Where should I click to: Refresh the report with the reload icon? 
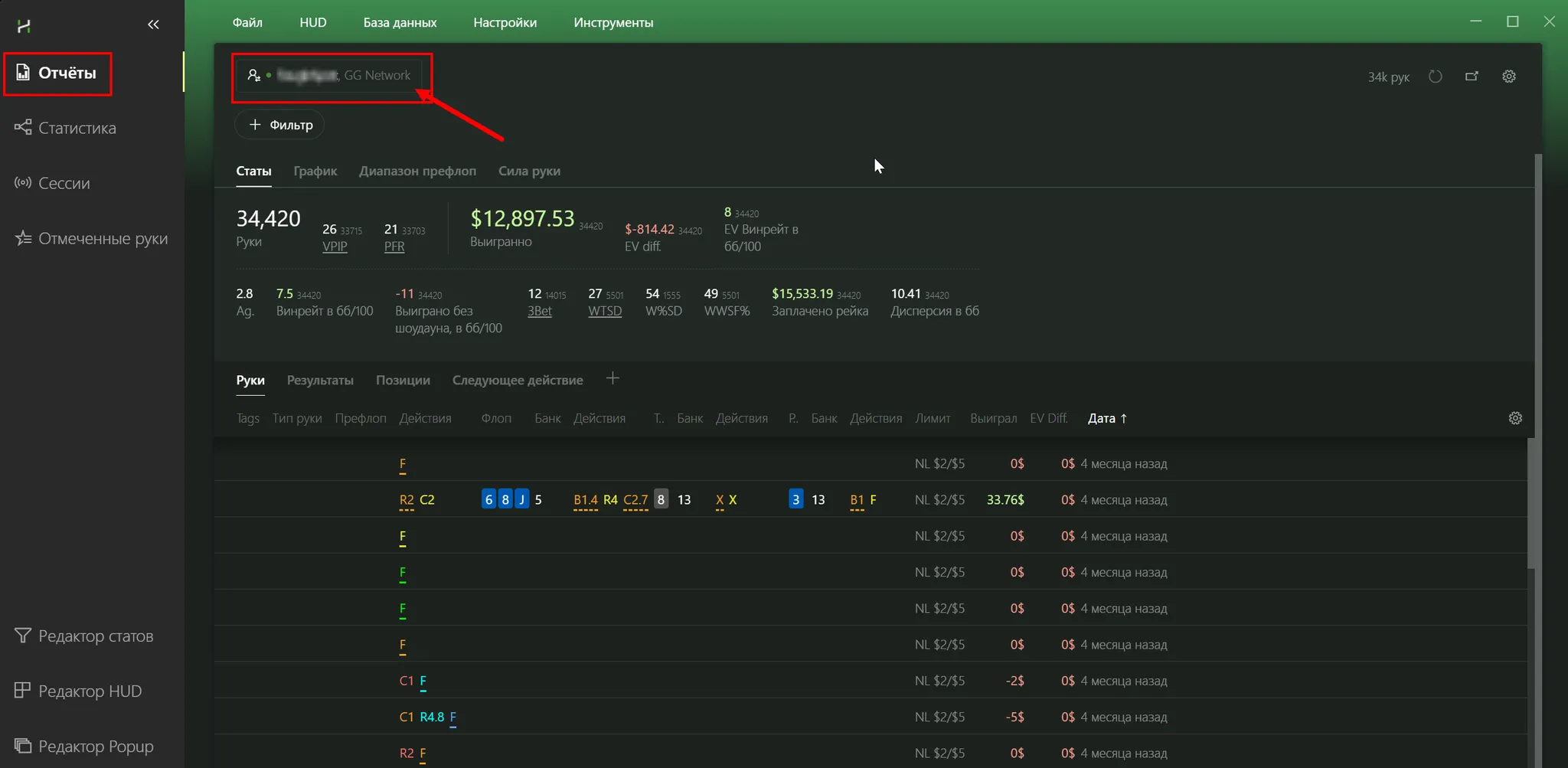tap(1436, 77)
